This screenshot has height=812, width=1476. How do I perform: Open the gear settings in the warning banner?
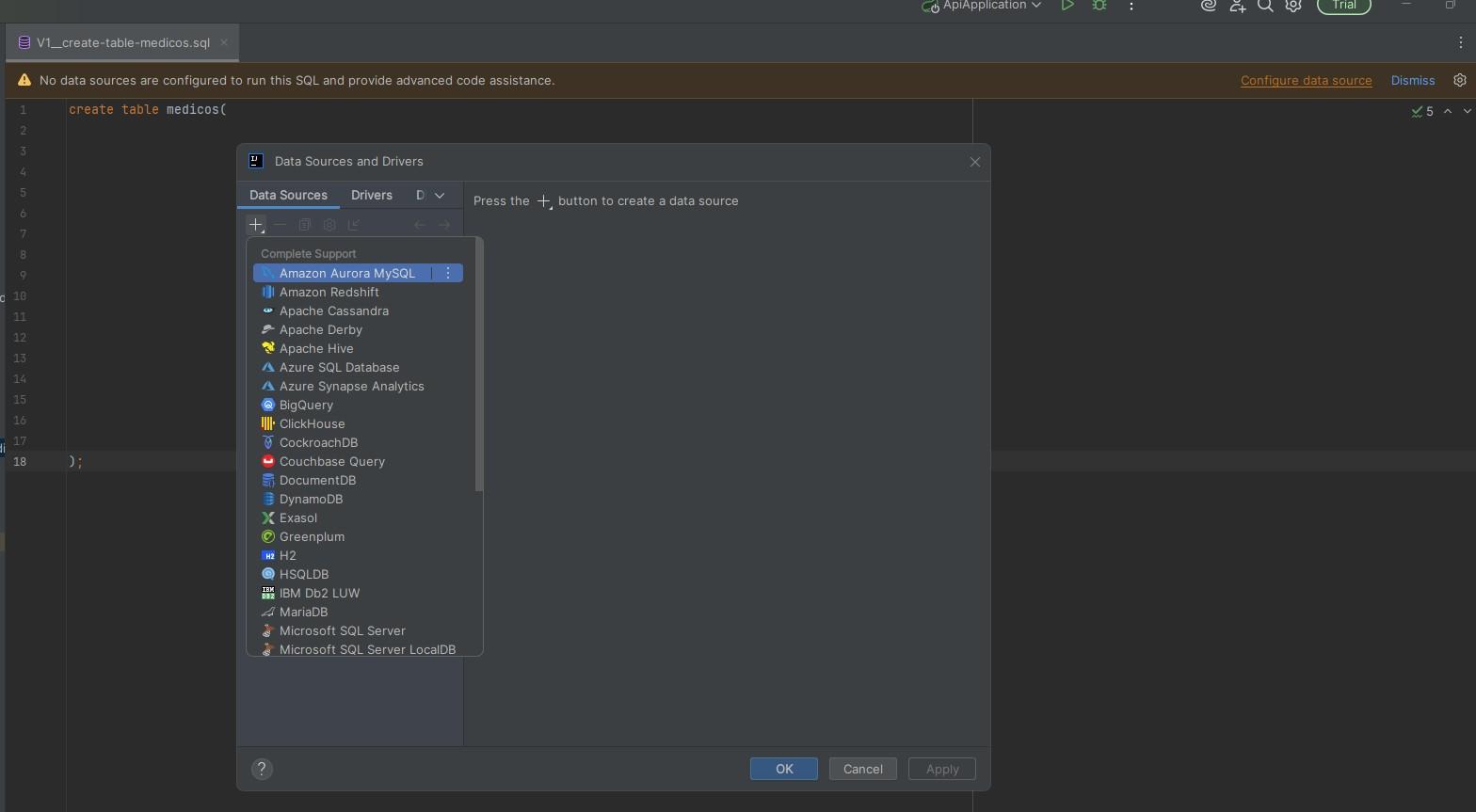pos(1460,80)
